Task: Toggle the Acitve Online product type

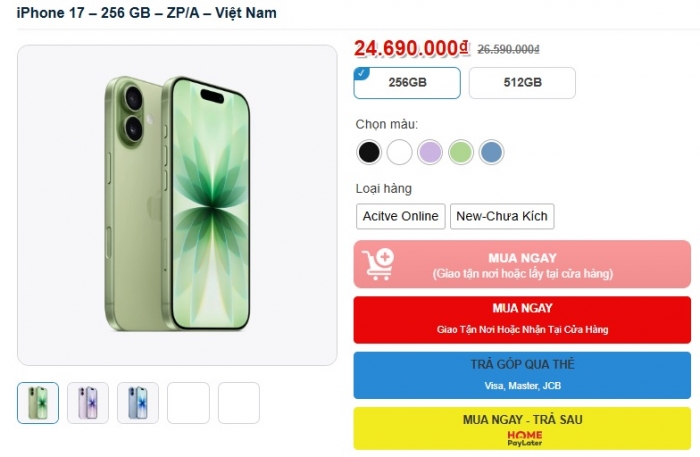Action: tap(400, 216)
